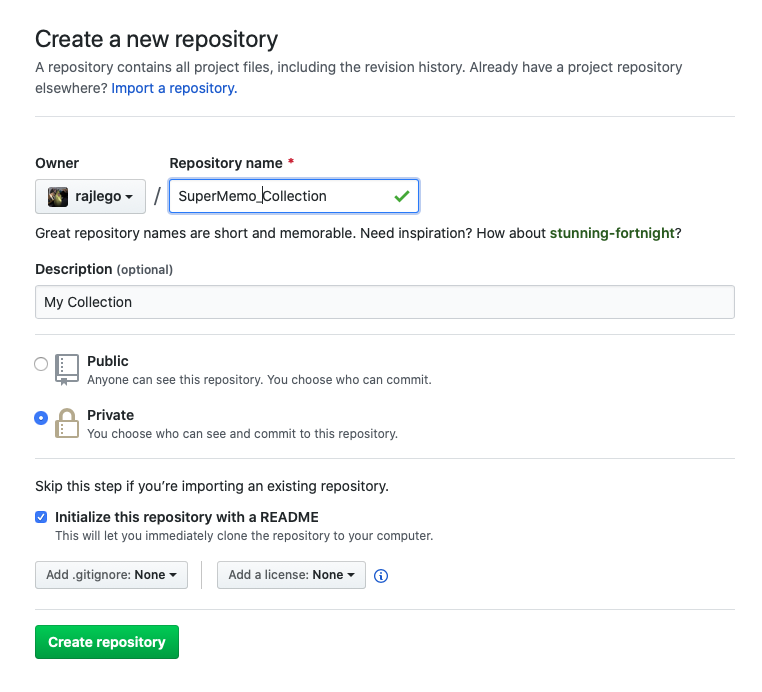The height and width of the screenshot is (692, 762).
Task: Select the Public radio button
Action: click(x=41, y=364)
